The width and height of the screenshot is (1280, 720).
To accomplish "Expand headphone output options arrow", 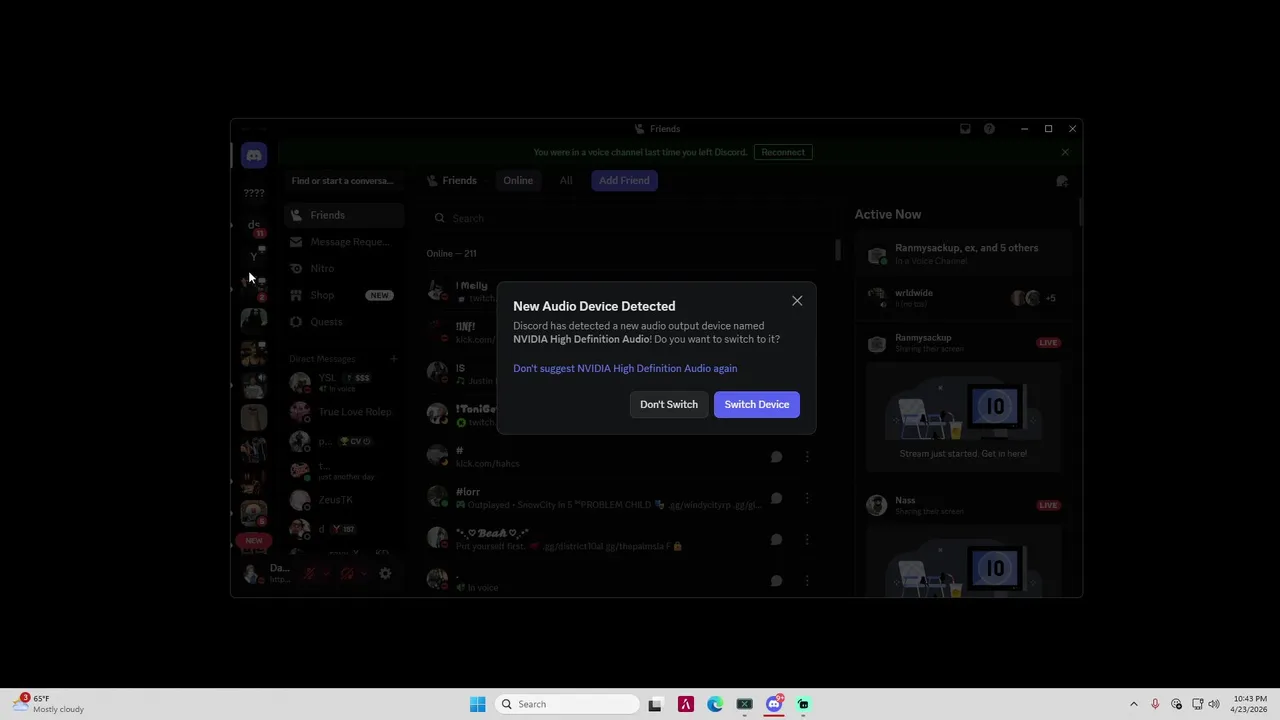I will [x=363, y=574].
